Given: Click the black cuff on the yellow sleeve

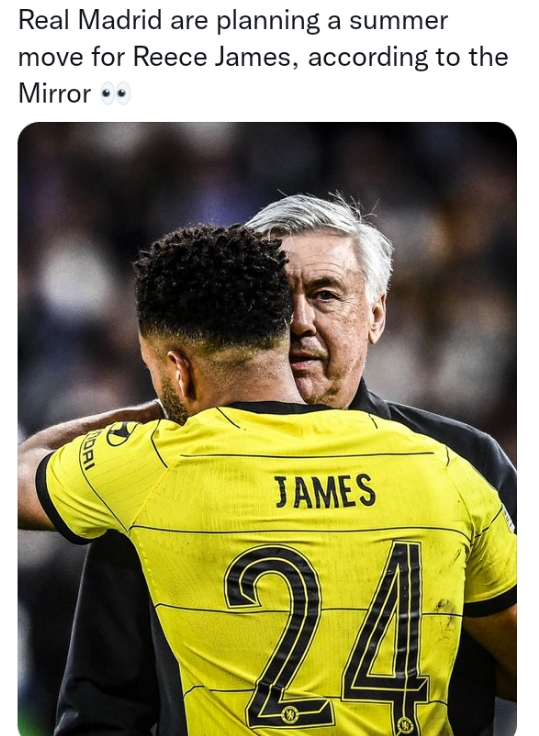Looking at the screenshot, I should coord(55,500).
